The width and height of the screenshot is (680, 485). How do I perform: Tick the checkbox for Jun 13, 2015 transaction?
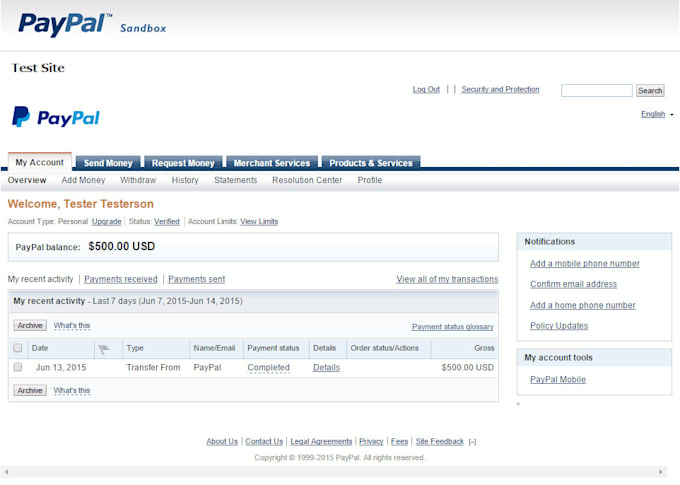(x=18, y=367)
